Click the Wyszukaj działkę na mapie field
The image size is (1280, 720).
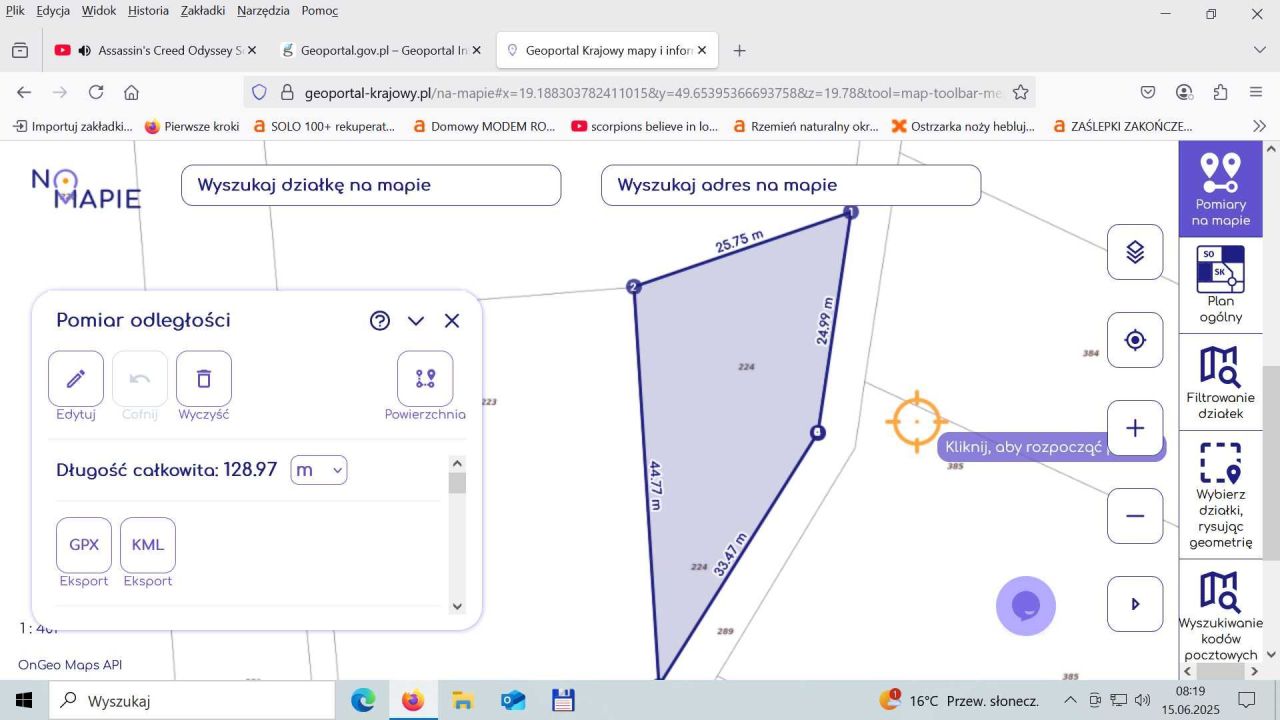(371, 185)
